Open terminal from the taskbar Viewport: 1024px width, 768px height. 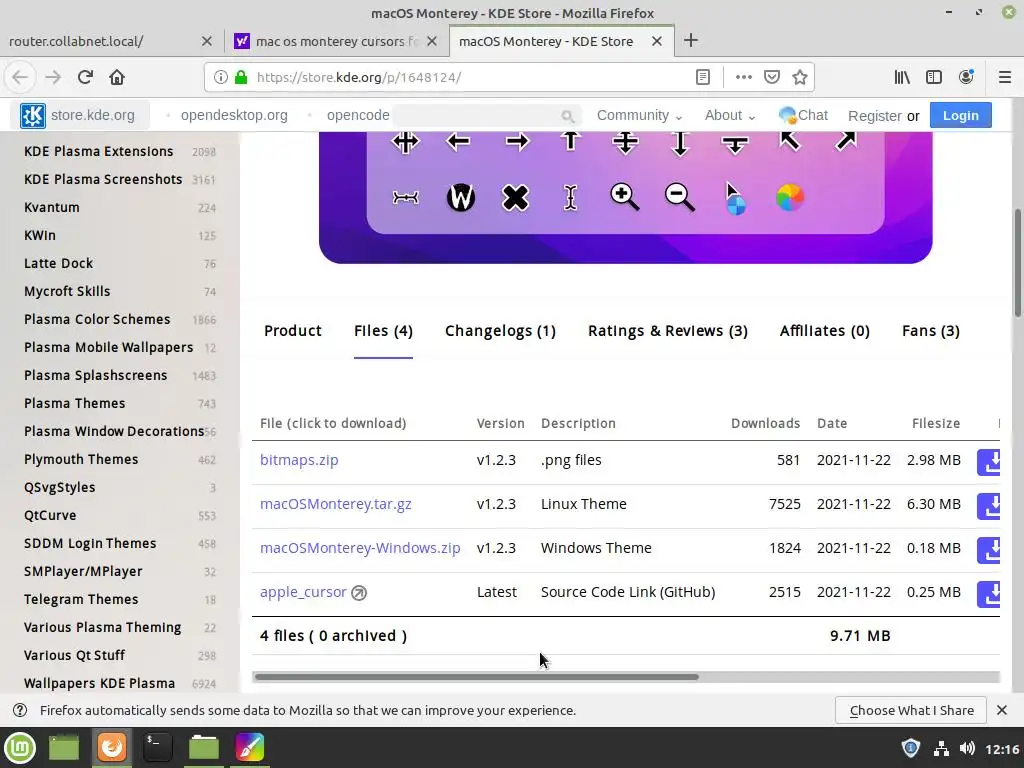(x=157, y=748)
